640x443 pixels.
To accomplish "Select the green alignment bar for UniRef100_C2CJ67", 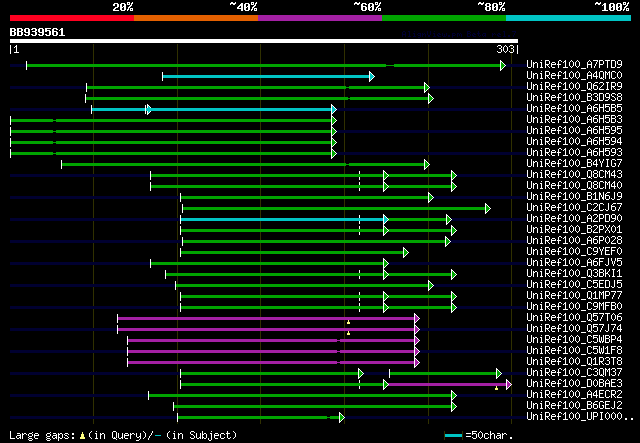I will [336, 209].
